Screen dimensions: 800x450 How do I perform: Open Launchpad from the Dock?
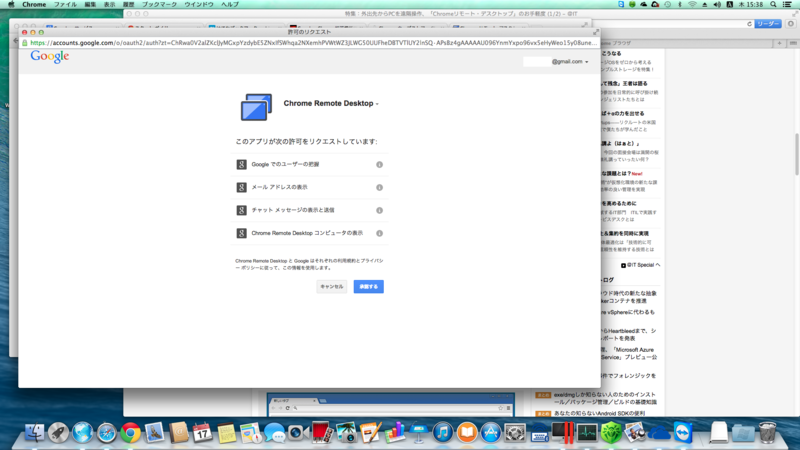click(58, 433)
